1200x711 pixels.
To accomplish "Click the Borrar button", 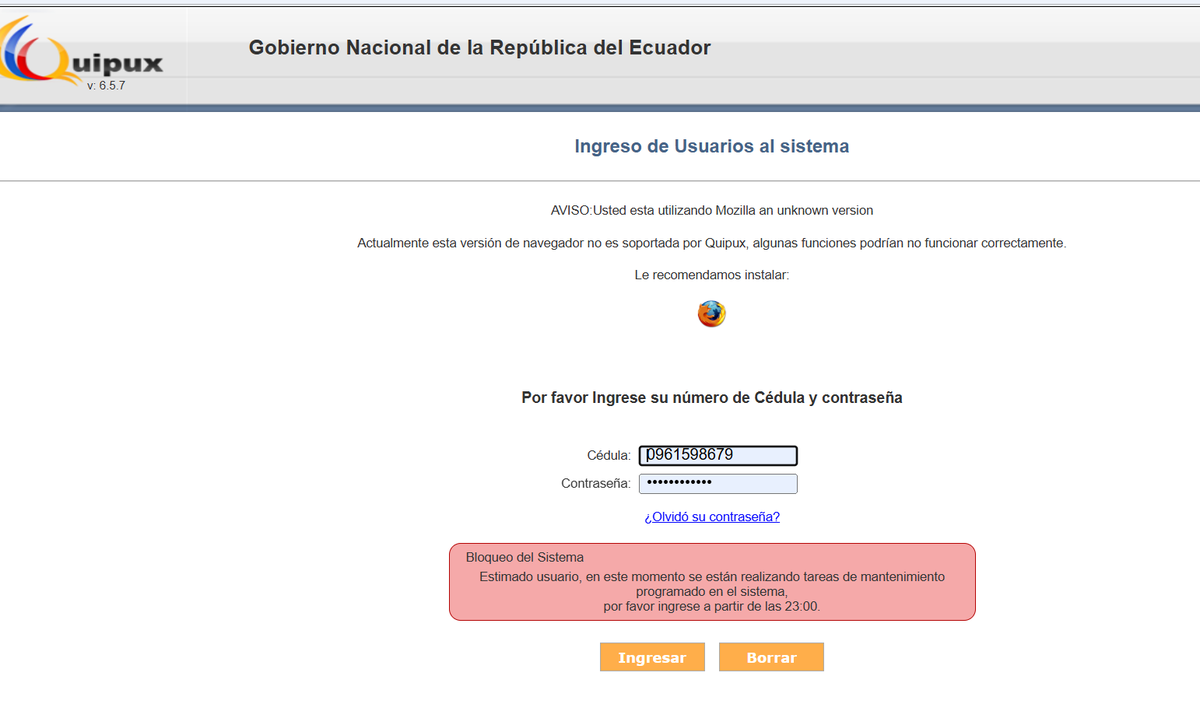I will (x=771, y=657).
